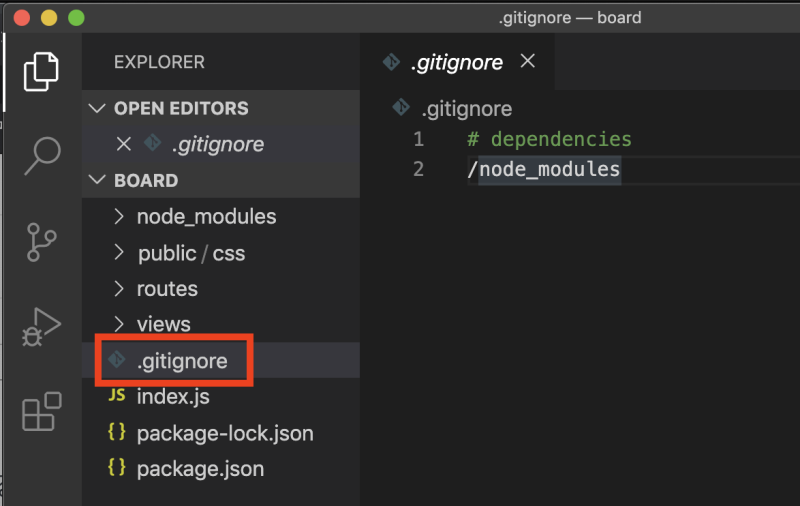Open the Explorer view icon

(x=41, y=71)
